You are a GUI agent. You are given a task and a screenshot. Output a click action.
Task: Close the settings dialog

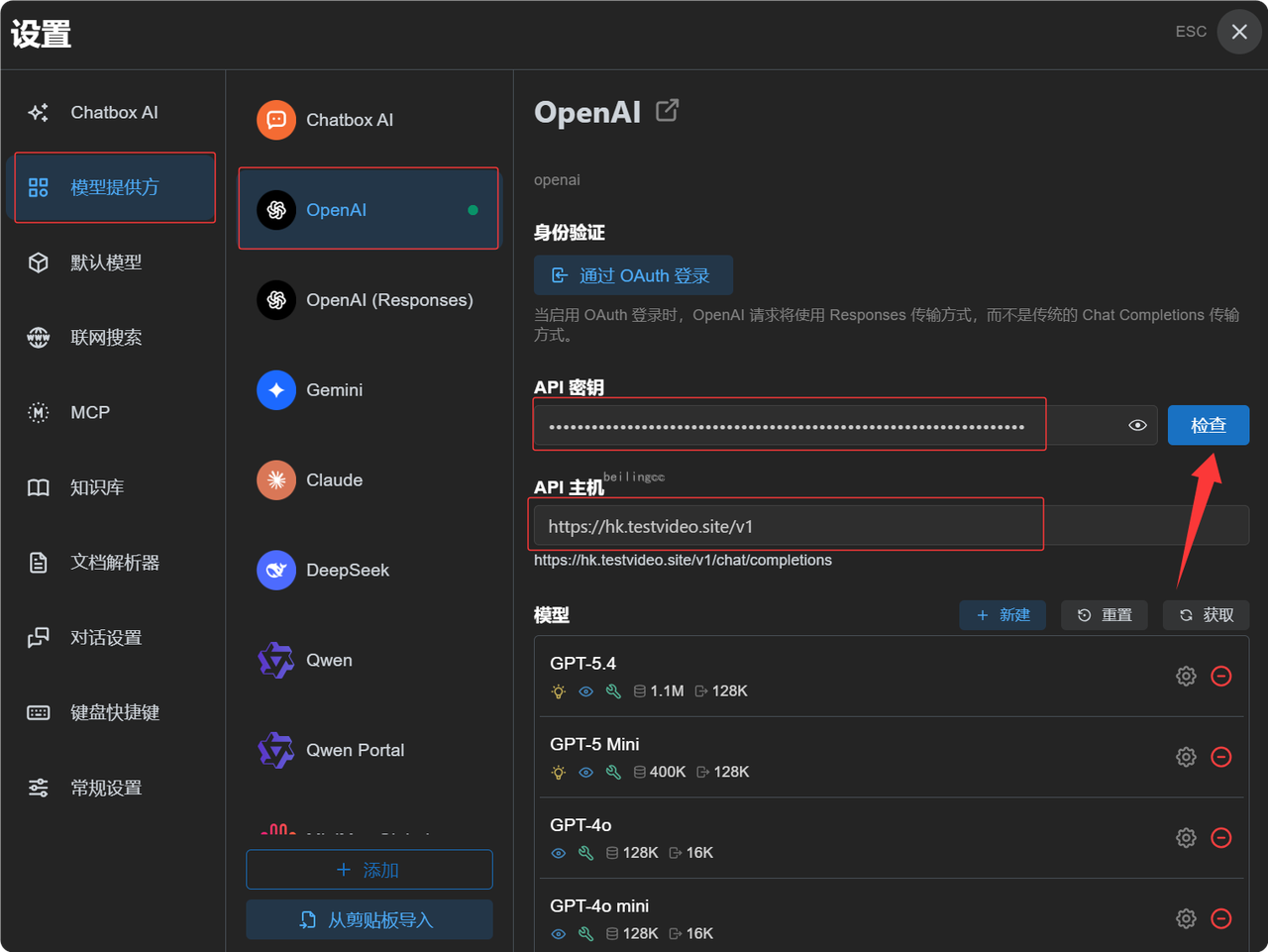1239,32
